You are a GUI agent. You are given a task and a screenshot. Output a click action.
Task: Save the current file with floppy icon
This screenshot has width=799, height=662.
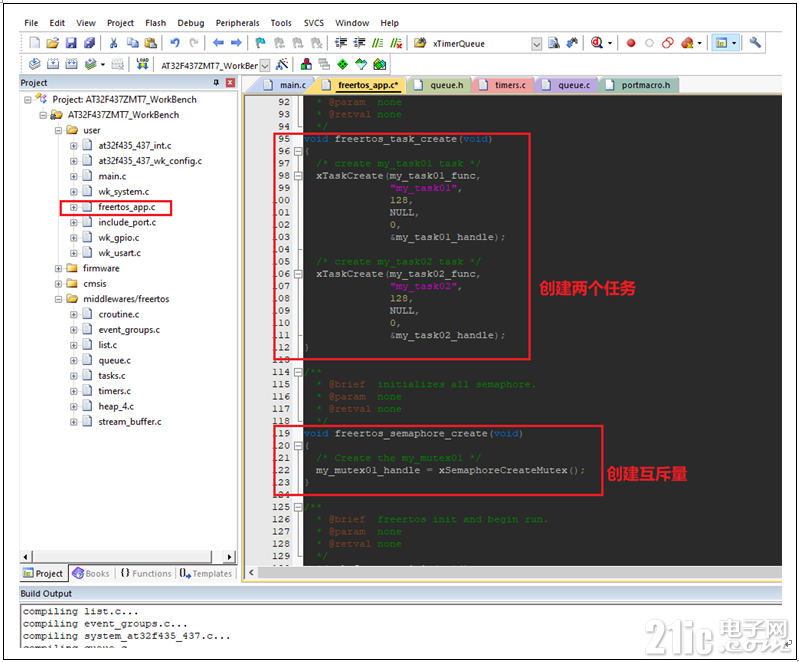point(71,43)
